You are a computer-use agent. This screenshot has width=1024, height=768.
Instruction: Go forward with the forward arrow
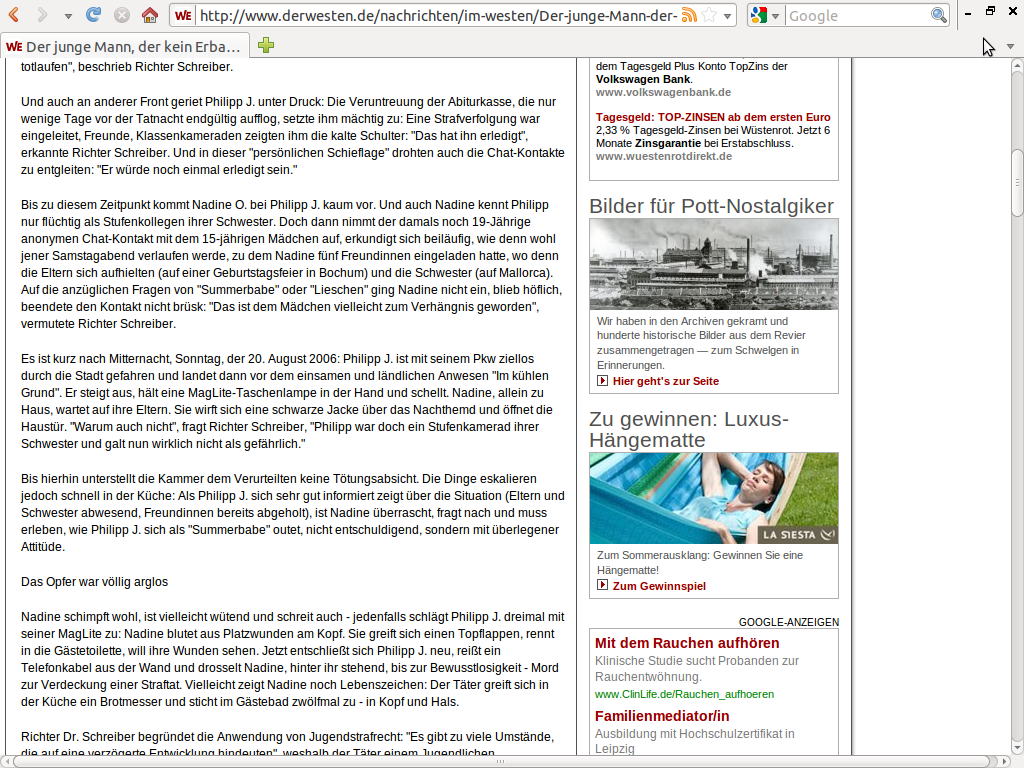pos(42,14)
